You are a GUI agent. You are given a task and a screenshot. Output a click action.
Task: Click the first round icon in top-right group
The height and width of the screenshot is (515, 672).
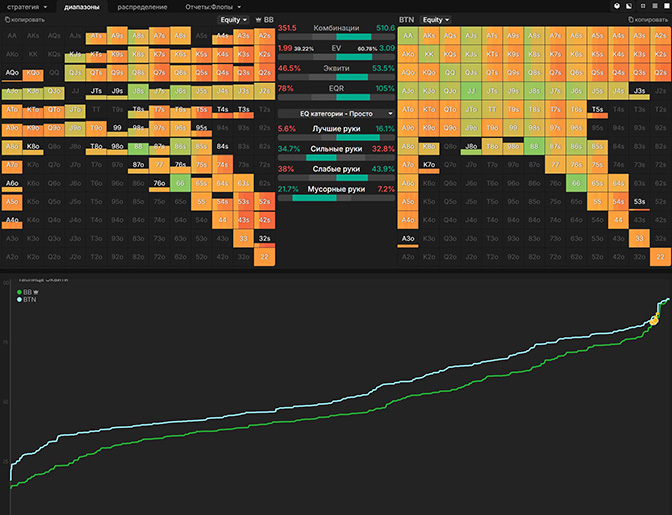point(616,6)
